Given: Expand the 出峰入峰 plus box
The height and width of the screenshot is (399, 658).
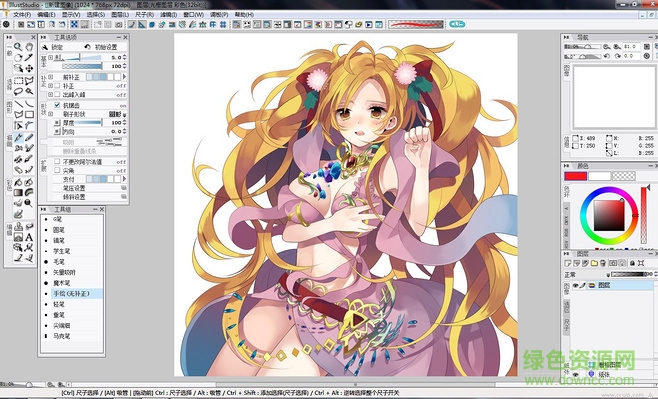Looking at the screenshot, I should click(50, 95).
